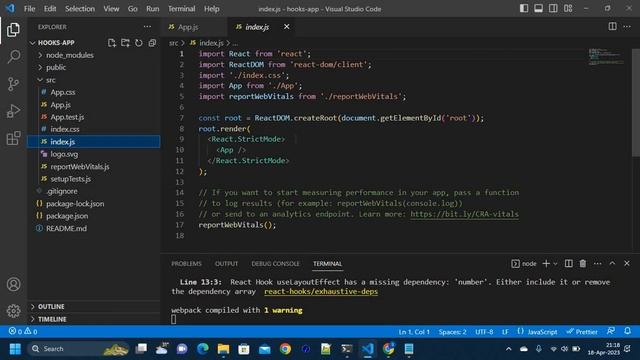The height and width of the screenshot is (360, 640).
Task: Collapse all folders in Explorer
Action: [152, 43]
